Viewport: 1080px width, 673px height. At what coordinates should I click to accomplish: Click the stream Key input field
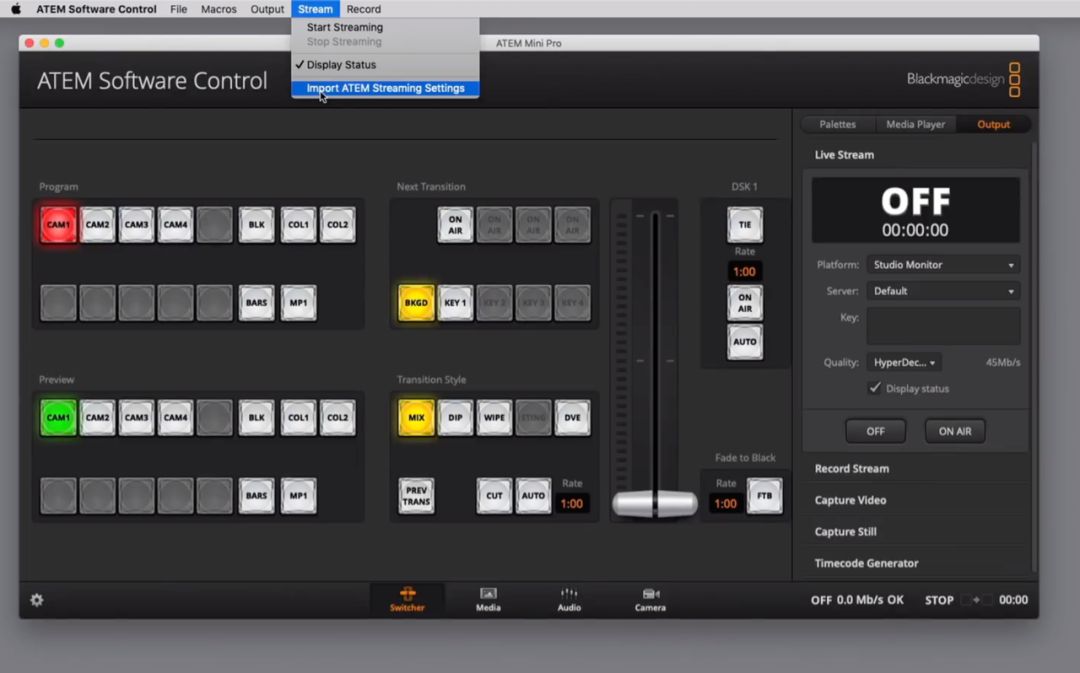943,326
